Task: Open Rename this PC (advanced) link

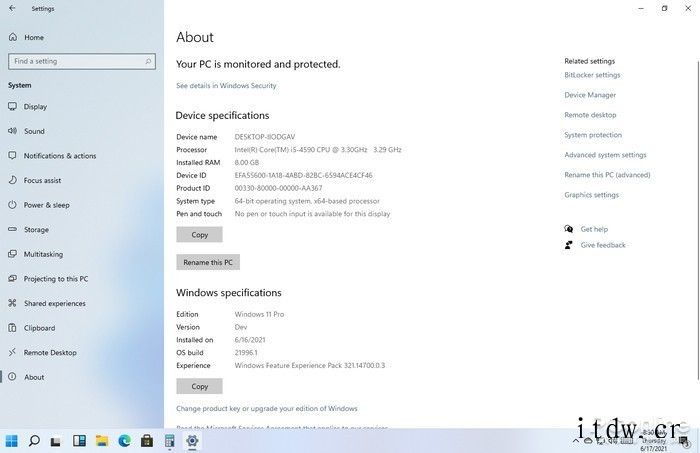Action: pos(607,175)
